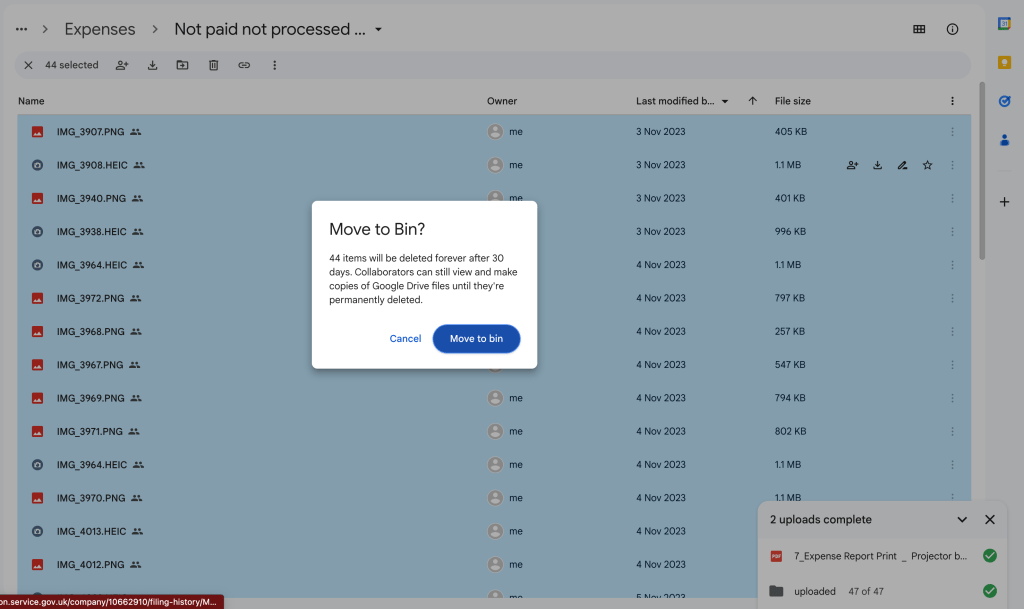Clear the 44 selected items with X

pyautogui.click(x=28, y=65)
